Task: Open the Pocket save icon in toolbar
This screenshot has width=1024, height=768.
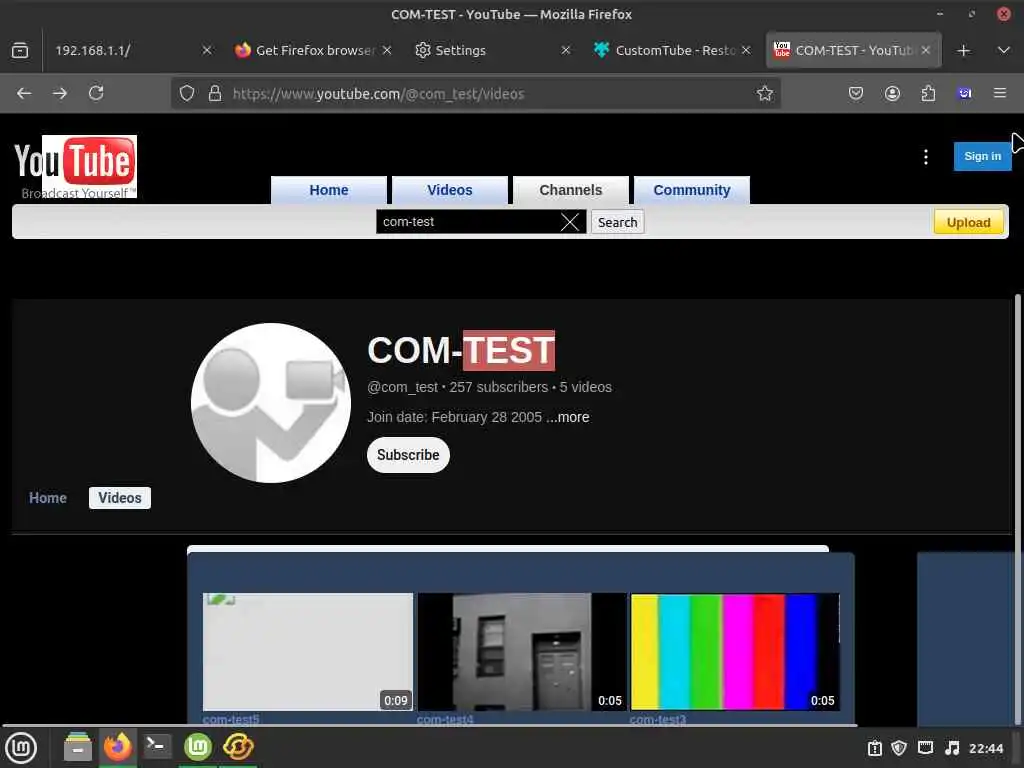Action: [x=856, y=93]
